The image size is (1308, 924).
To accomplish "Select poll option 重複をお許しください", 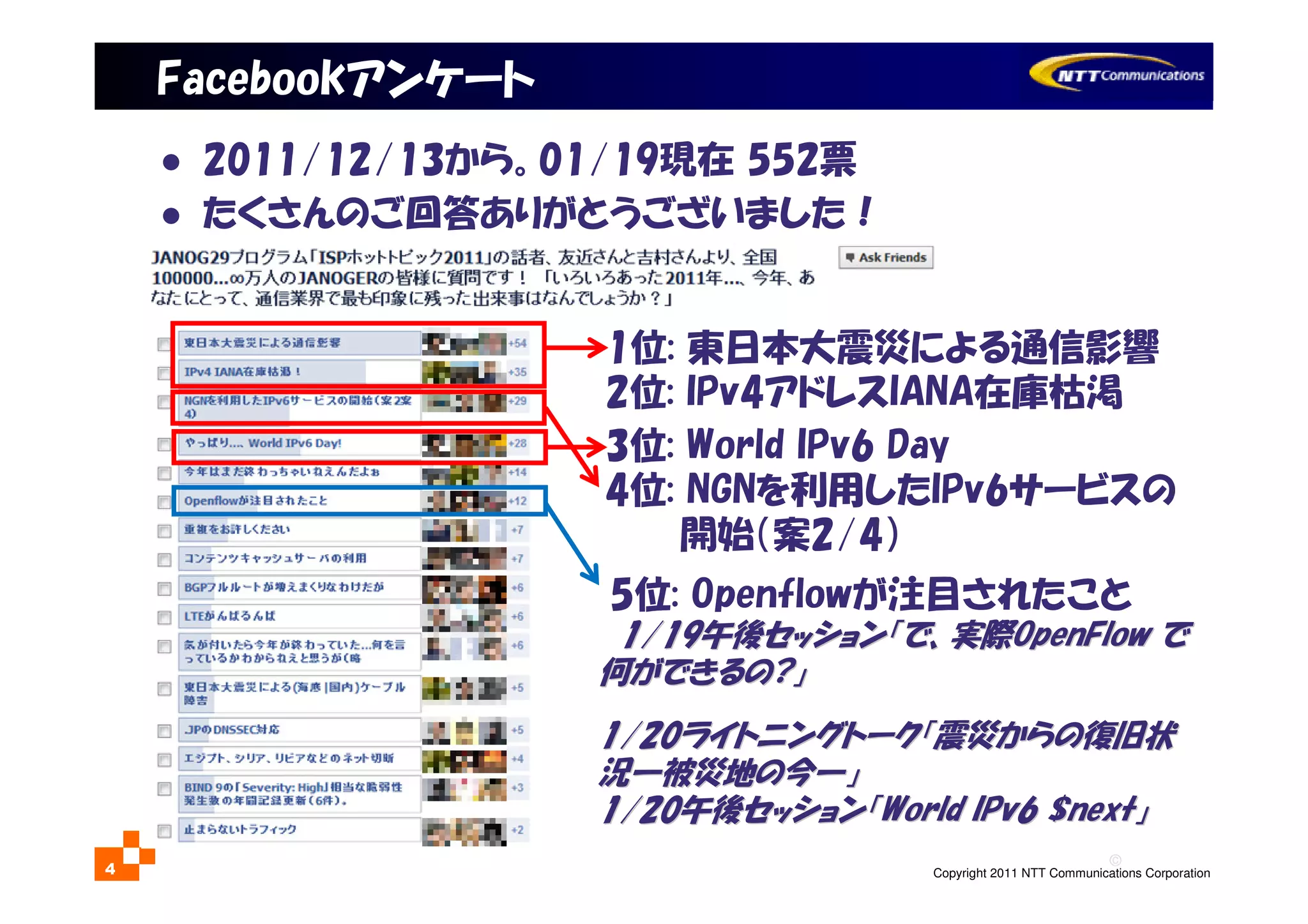I will [299, 529].
